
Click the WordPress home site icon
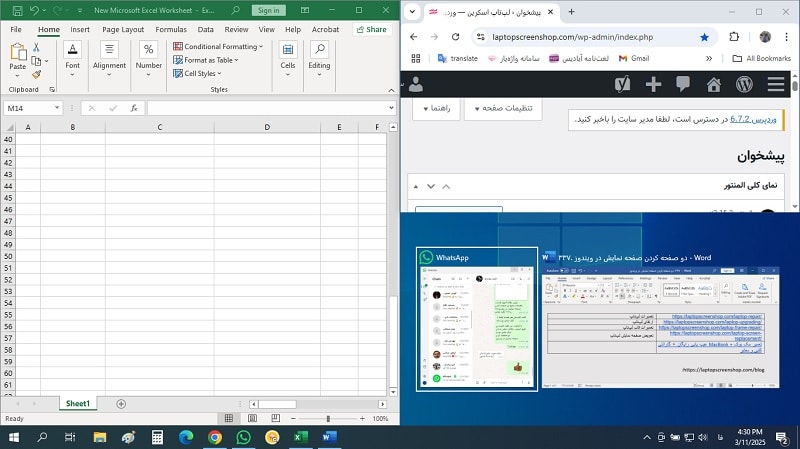tap(713, 84)
